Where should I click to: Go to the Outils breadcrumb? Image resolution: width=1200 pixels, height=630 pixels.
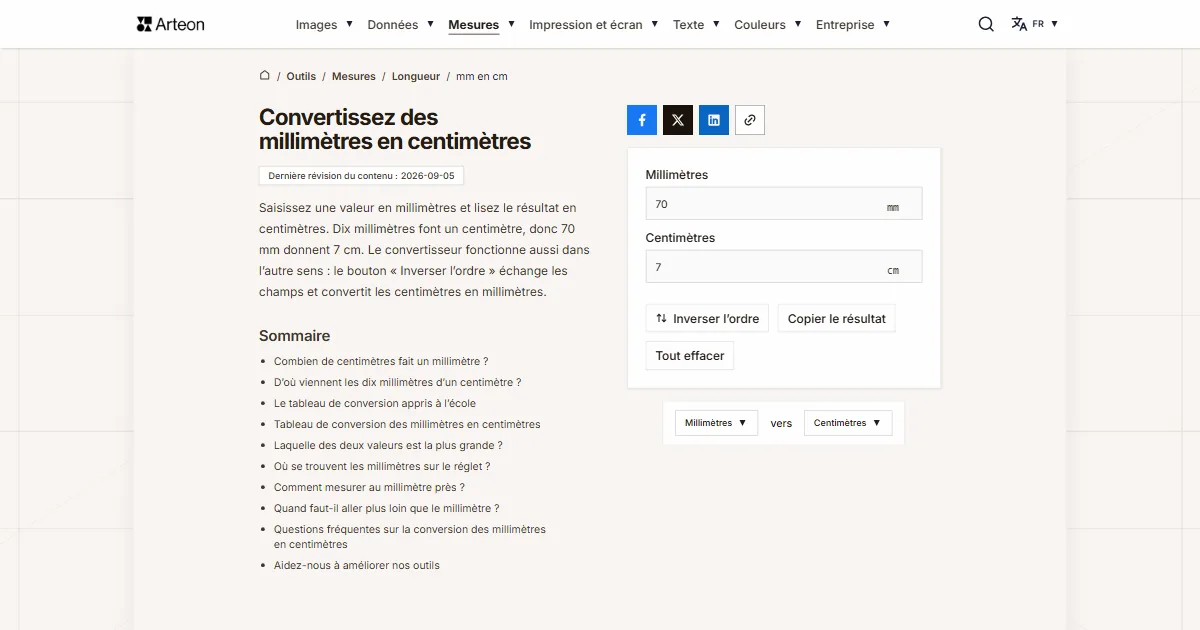click(301, 76)
